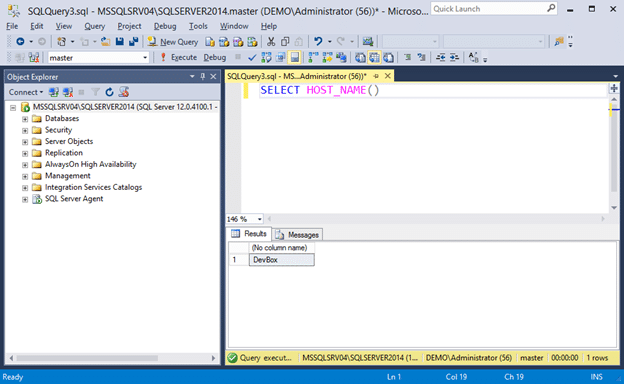Open the File menu
The image size is (624, 384).
12,26
